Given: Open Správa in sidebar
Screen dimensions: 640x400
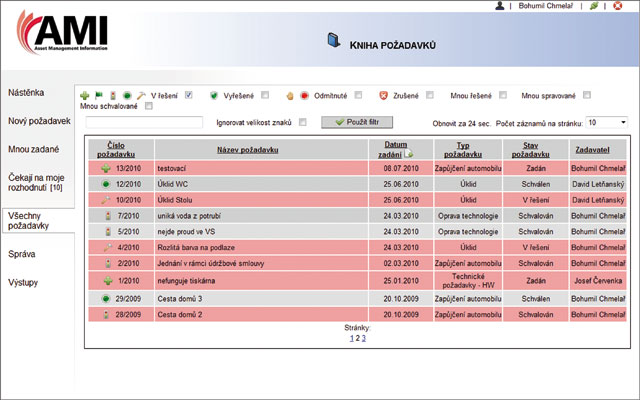Looking at the screenshot, I should (22, 254).
